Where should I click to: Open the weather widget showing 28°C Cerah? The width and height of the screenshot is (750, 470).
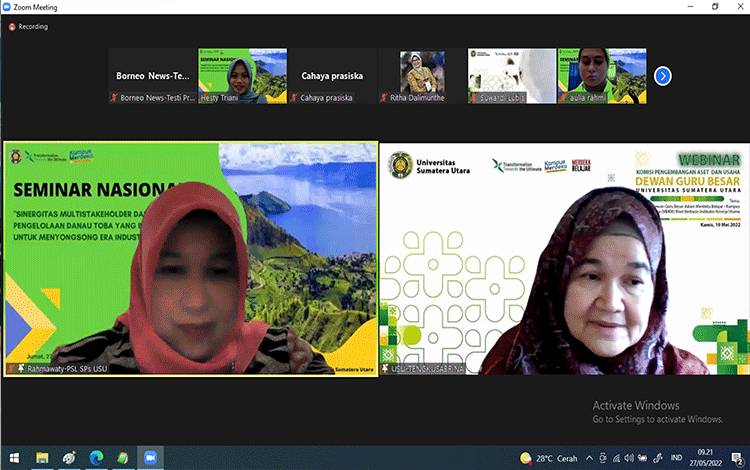point(549,458)
